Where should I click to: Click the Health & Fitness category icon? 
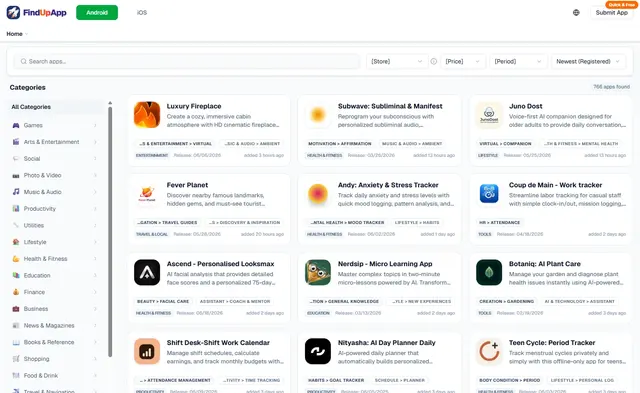pos(16,259)
